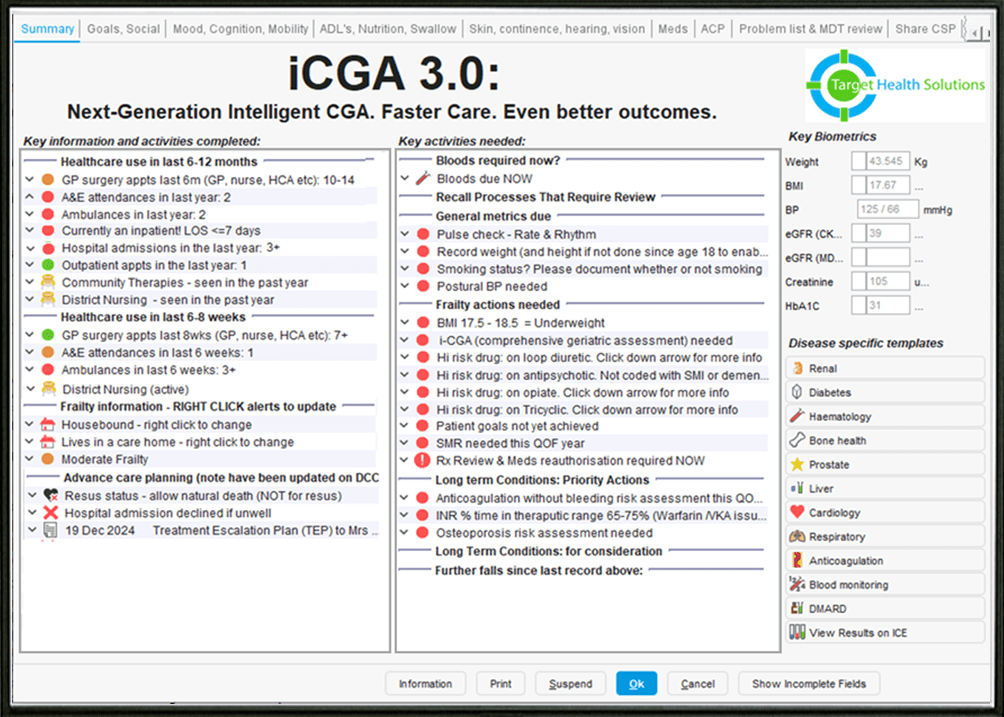Expand the loop diuretic high risk drug arrow
Viewport: 1004px width, 717px height.
click(405, 358)
